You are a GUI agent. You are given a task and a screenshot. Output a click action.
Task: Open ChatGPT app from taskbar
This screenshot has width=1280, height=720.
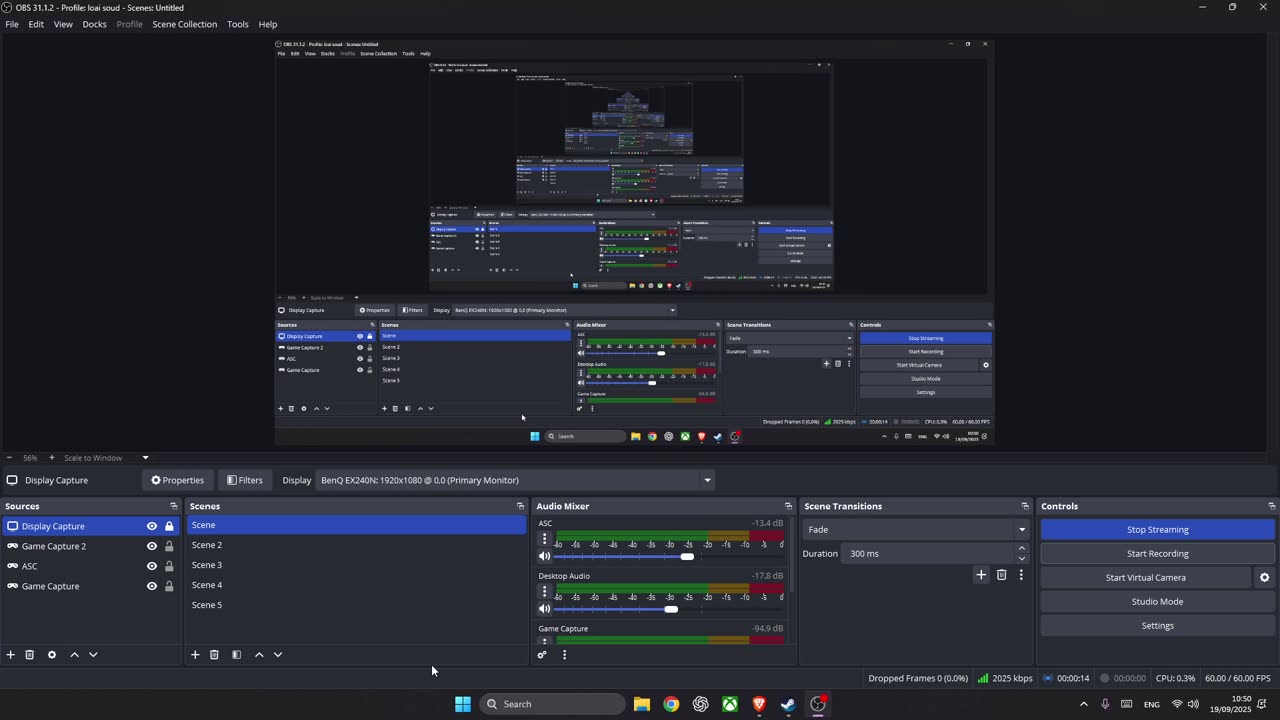(701, 704)
